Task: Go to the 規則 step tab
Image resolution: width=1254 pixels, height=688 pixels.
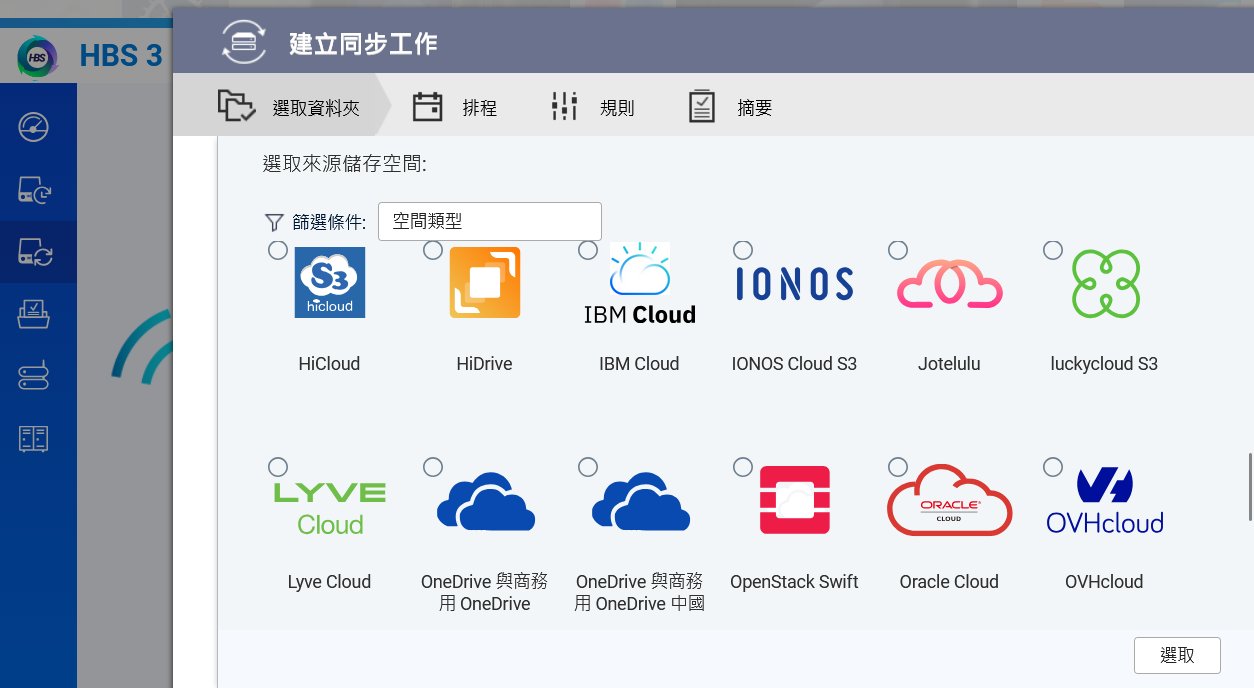Action: pyautogui.click(x=592, y=108)
